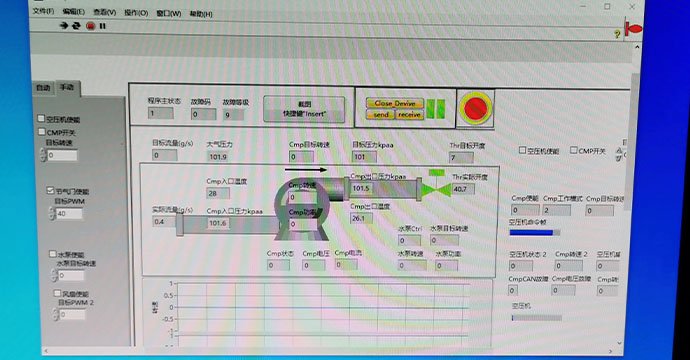Click the 程序主状态 value 1

pos(161,113)
